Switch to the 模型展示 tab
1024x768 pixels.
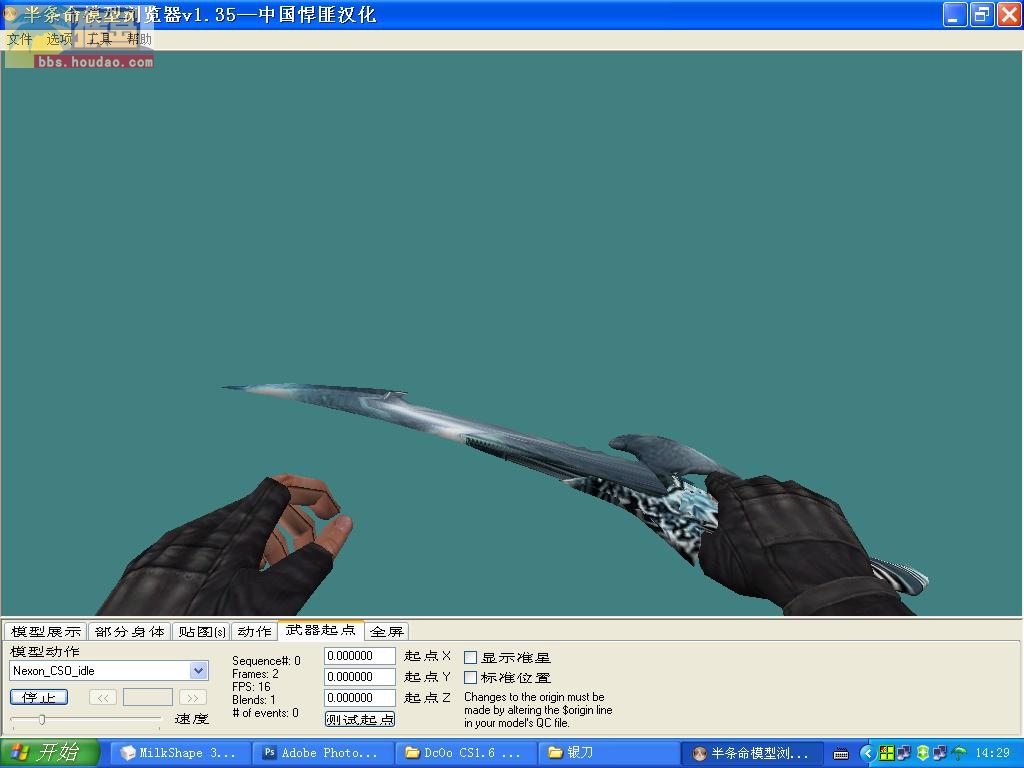(x=46, y=632)
